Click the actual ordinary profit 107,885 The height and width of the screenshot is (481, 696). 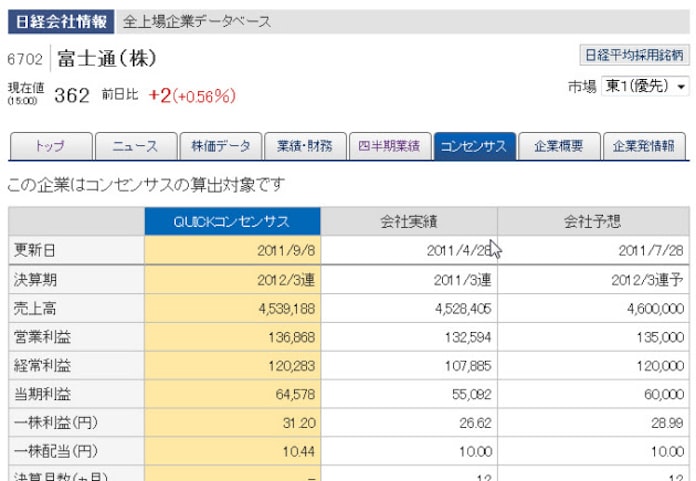pos(468,366)
